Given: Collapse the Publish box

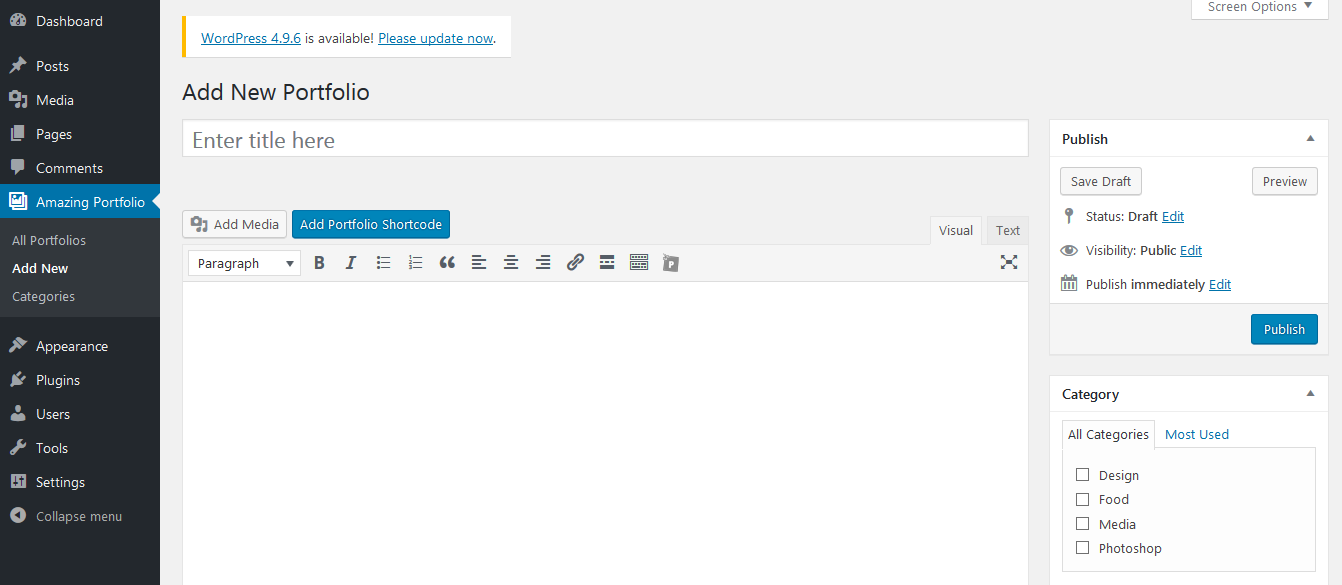Looking at the screenshot, I should [1310, 139].
